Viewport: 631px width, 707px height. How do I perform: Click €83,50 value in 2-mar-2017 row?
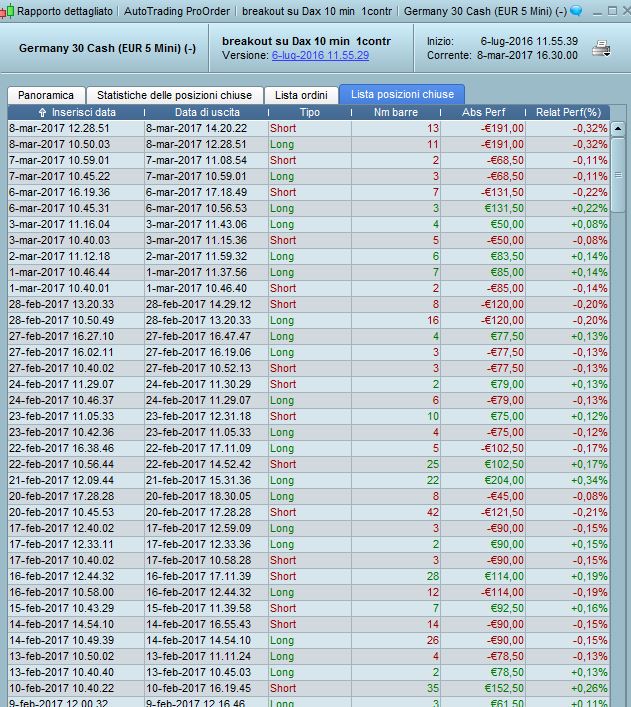[507, 257]
